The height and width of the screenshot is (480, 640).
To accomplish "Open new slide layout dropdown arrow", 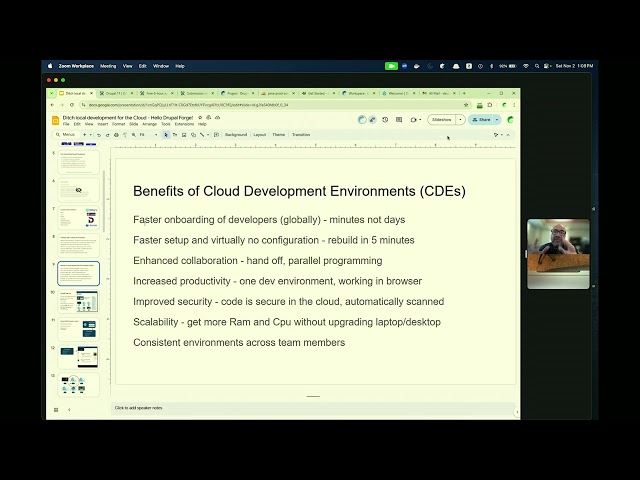I will point(90,135).
